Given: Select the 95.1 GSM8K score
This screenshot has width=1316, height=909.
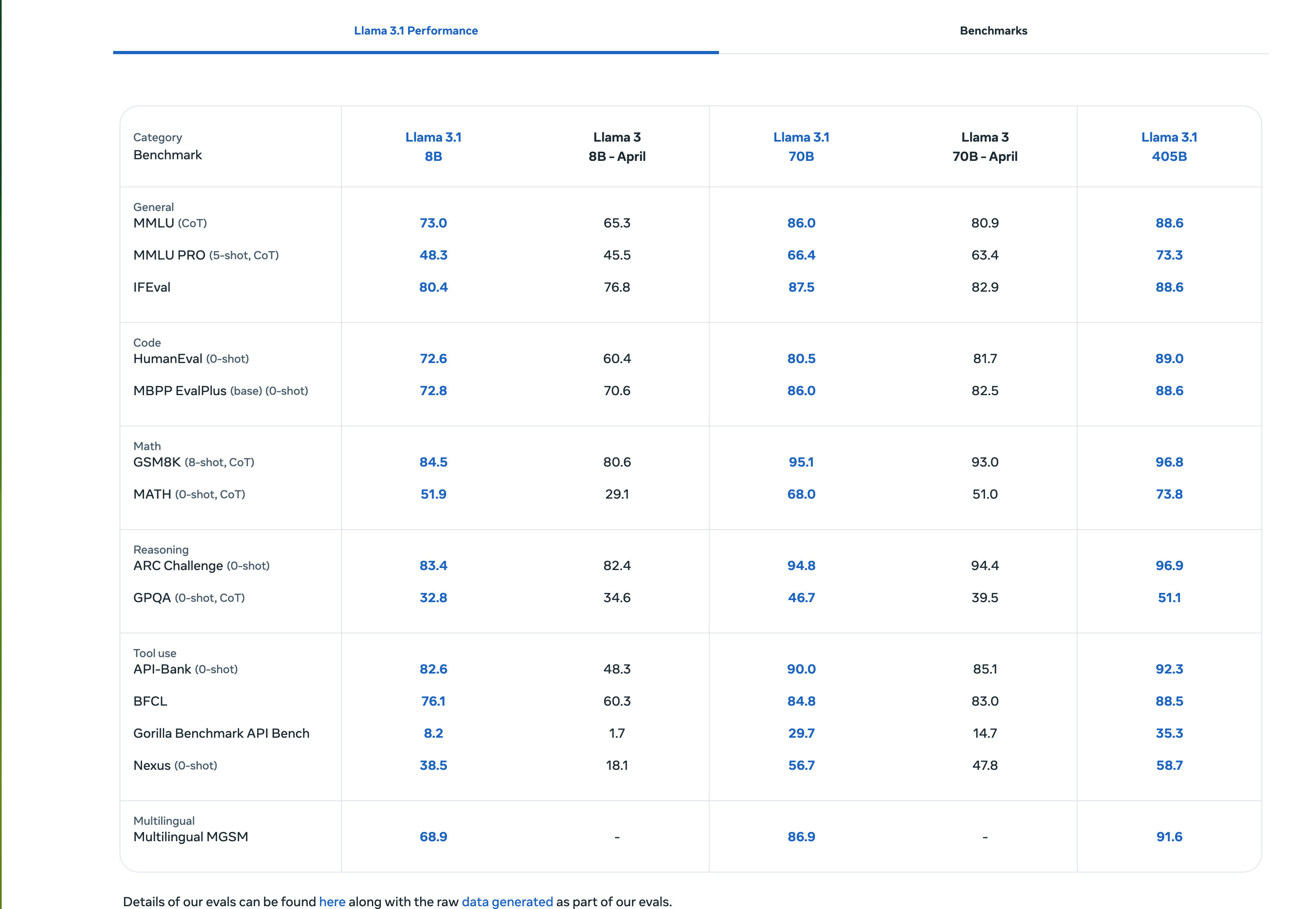Looking at the screenshot, I should pos(801,462).
